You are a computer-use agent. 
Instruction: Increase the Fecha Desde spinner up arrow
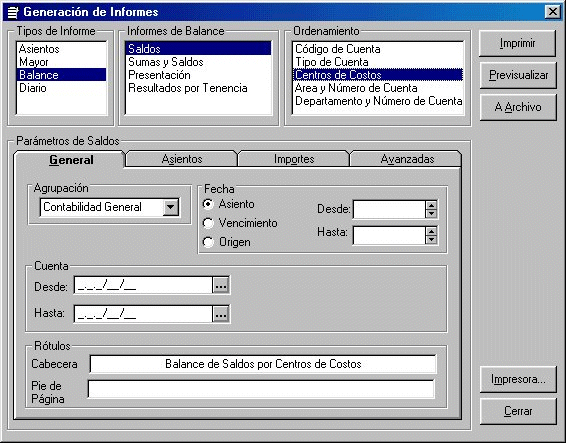431,205
